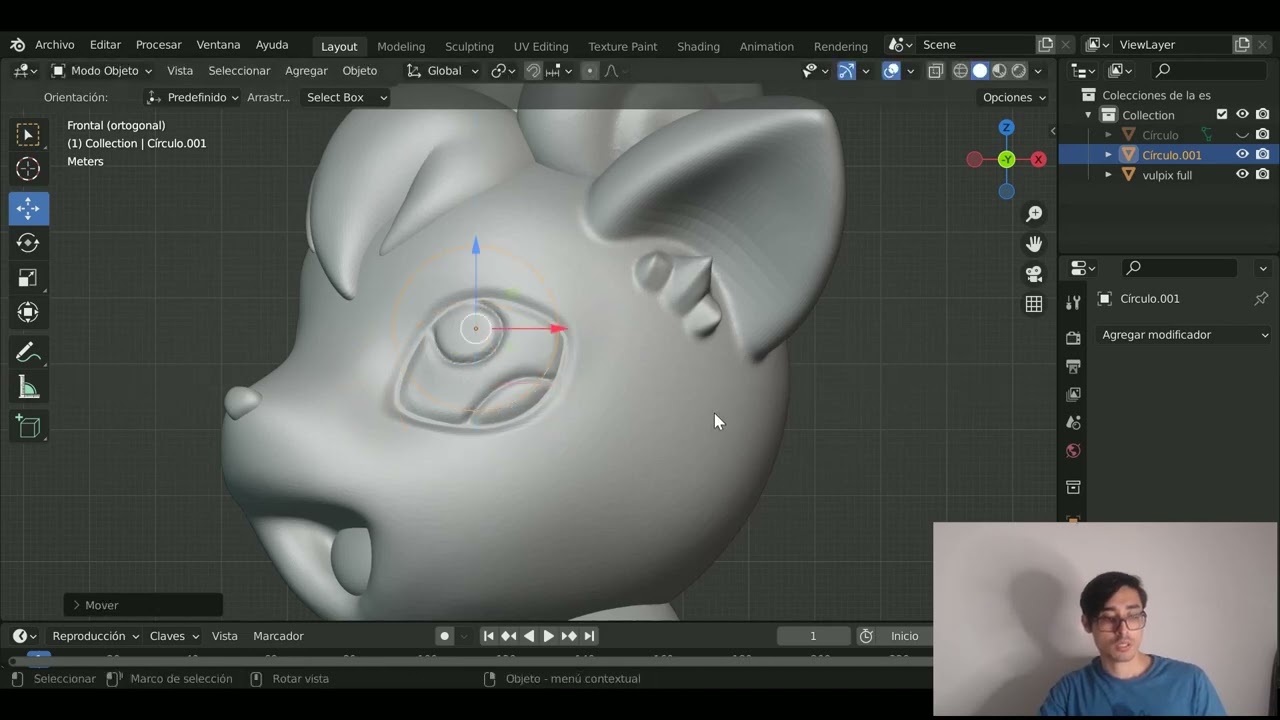This screenshot has width=1280, height=720.
Task: Click the Blender logo menu icon
Action: (x=17, y=45)
